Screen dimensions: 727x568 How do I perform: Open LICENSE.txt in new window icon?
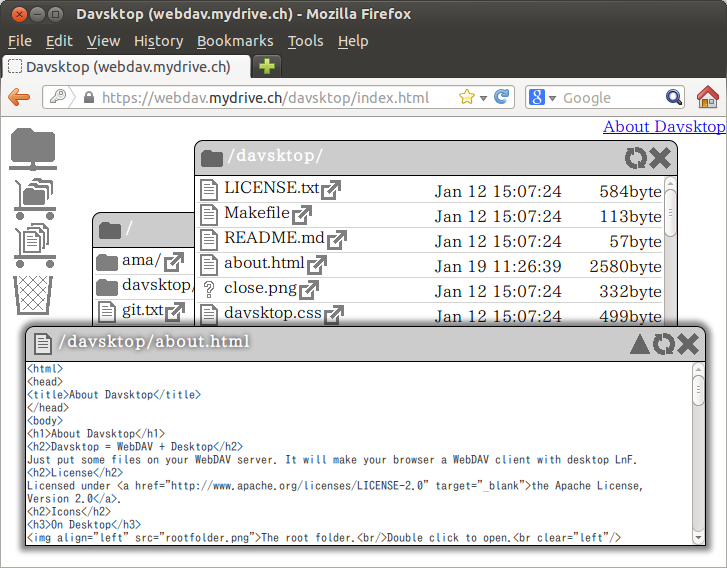coord(331,188)
